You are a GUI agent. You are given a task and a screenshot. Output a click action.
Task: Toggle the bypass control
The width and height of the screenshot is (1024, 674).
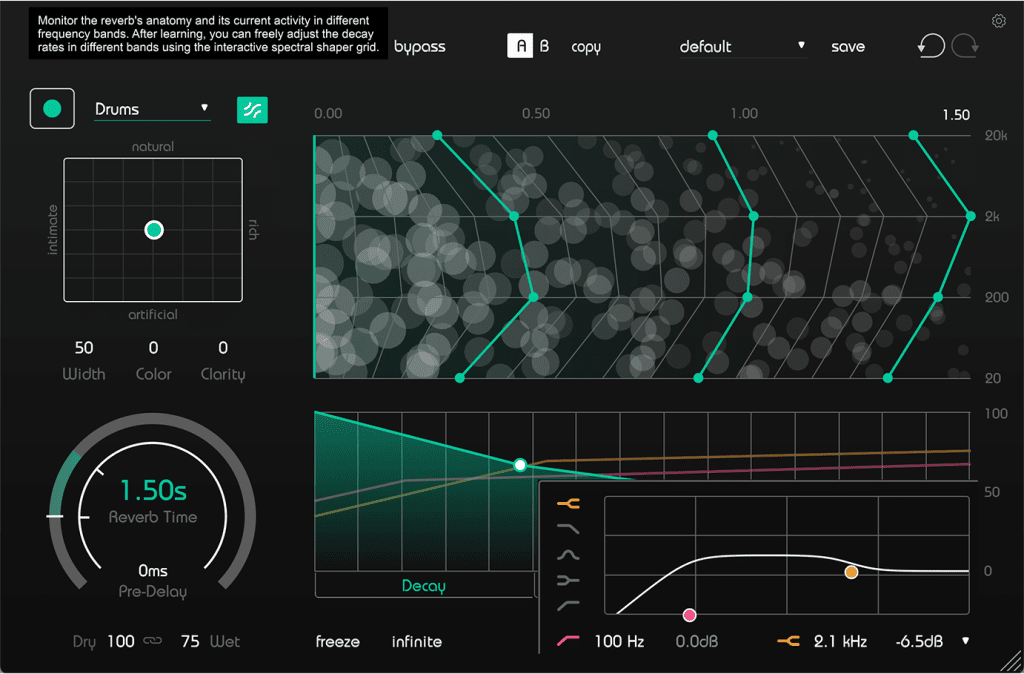(419, 45)
